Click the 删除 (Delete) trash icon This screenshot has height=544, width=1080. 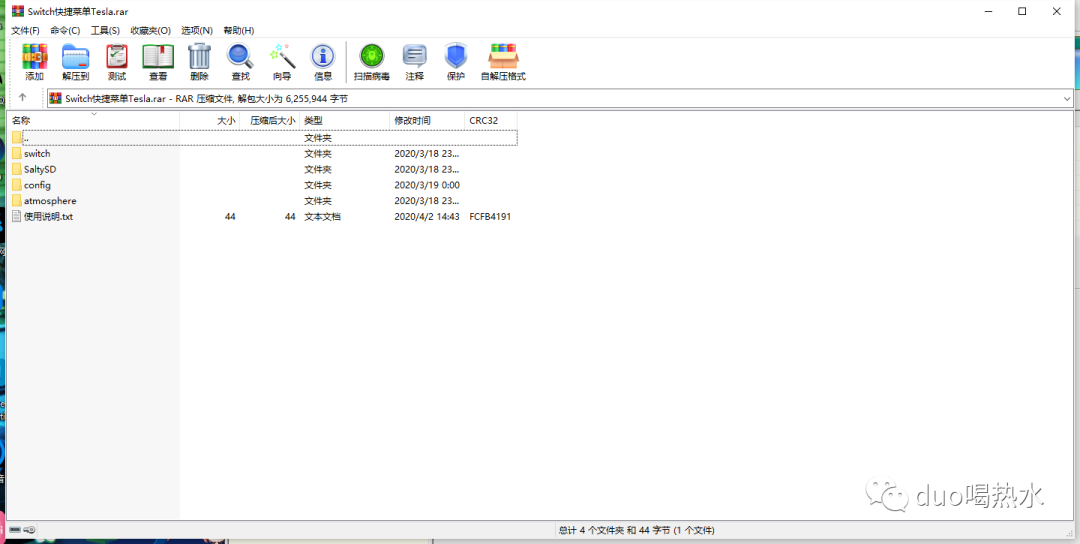click(x=199, y=55)
